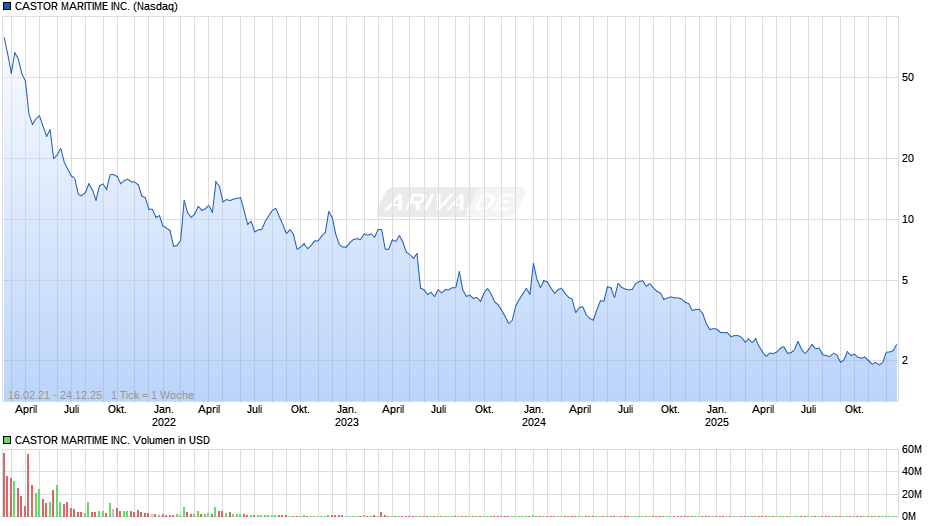Click the blue legend square beside CASTOR MARITIME INC. (Nasdaq)
Image resolution: width=940 pixels, height=526 pixels.
pyautogui.click(x=7, y=7)
